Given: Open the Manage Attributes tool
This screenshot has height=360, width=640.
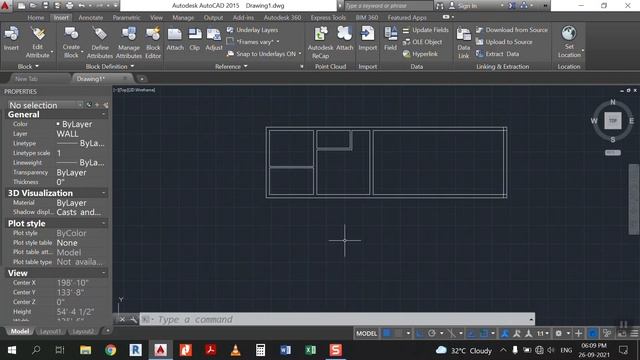Looking at the screenshot, I should [129, 42].
